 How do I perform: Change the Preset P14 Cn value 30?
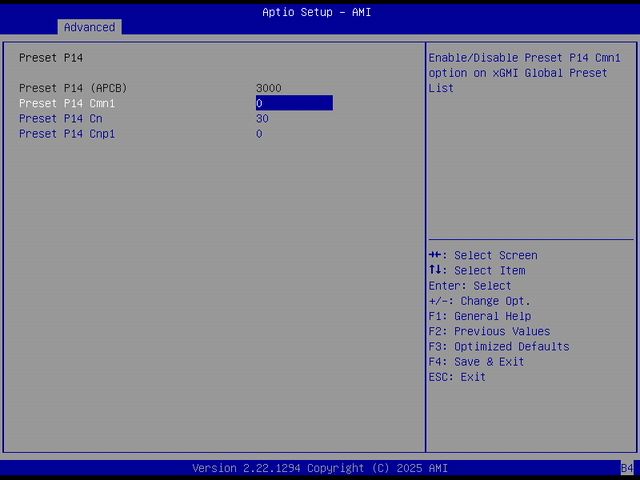tap(262, 119)
